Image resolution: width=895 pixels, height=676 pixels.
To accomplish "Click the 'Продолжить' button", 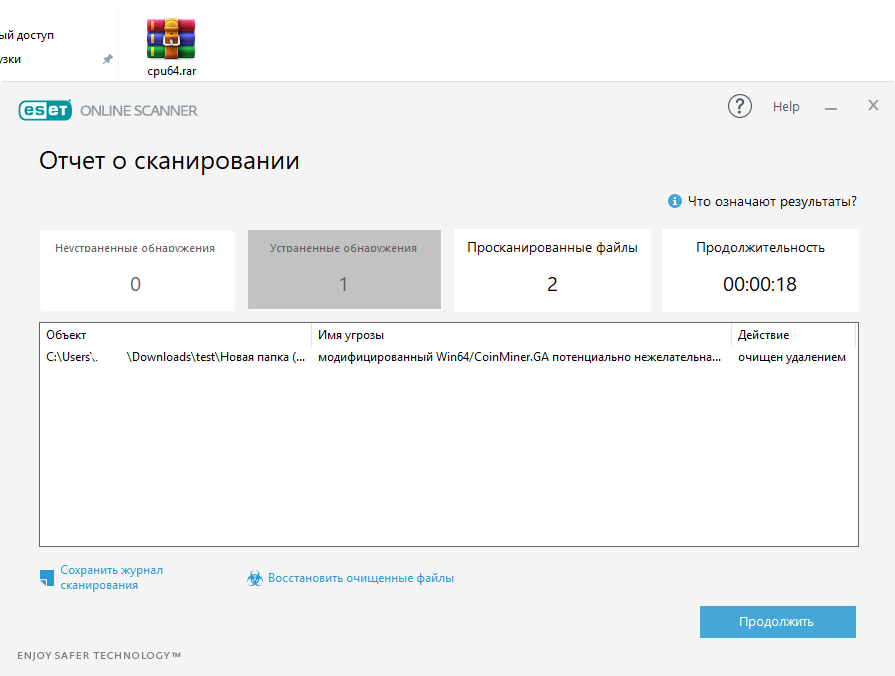I will coord(777,622).
